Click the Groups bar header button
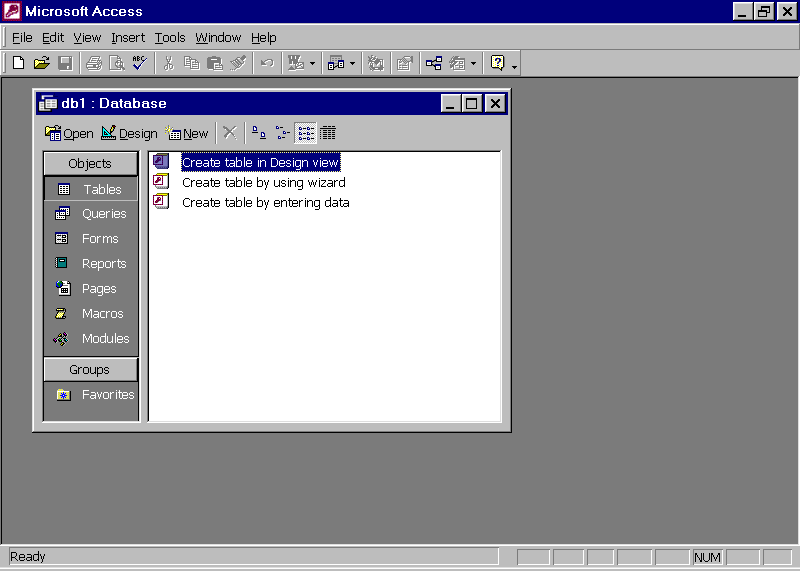The height and width of the screenshot is (571, 800). pyautogui.click(x=91, y=369)
